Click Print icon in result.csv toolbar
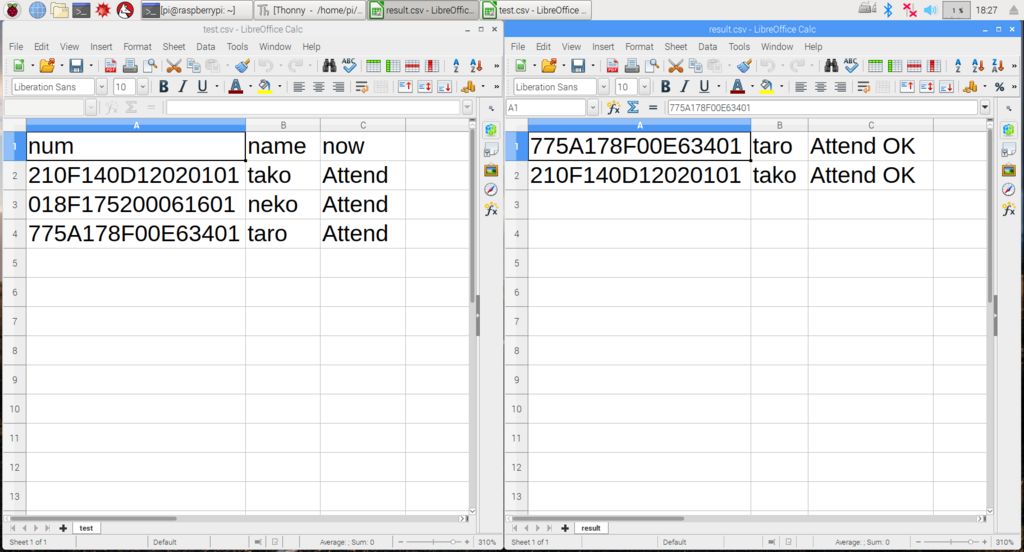Image resolution: width=1024 pixels, height=552 pixels. (631, 66)
